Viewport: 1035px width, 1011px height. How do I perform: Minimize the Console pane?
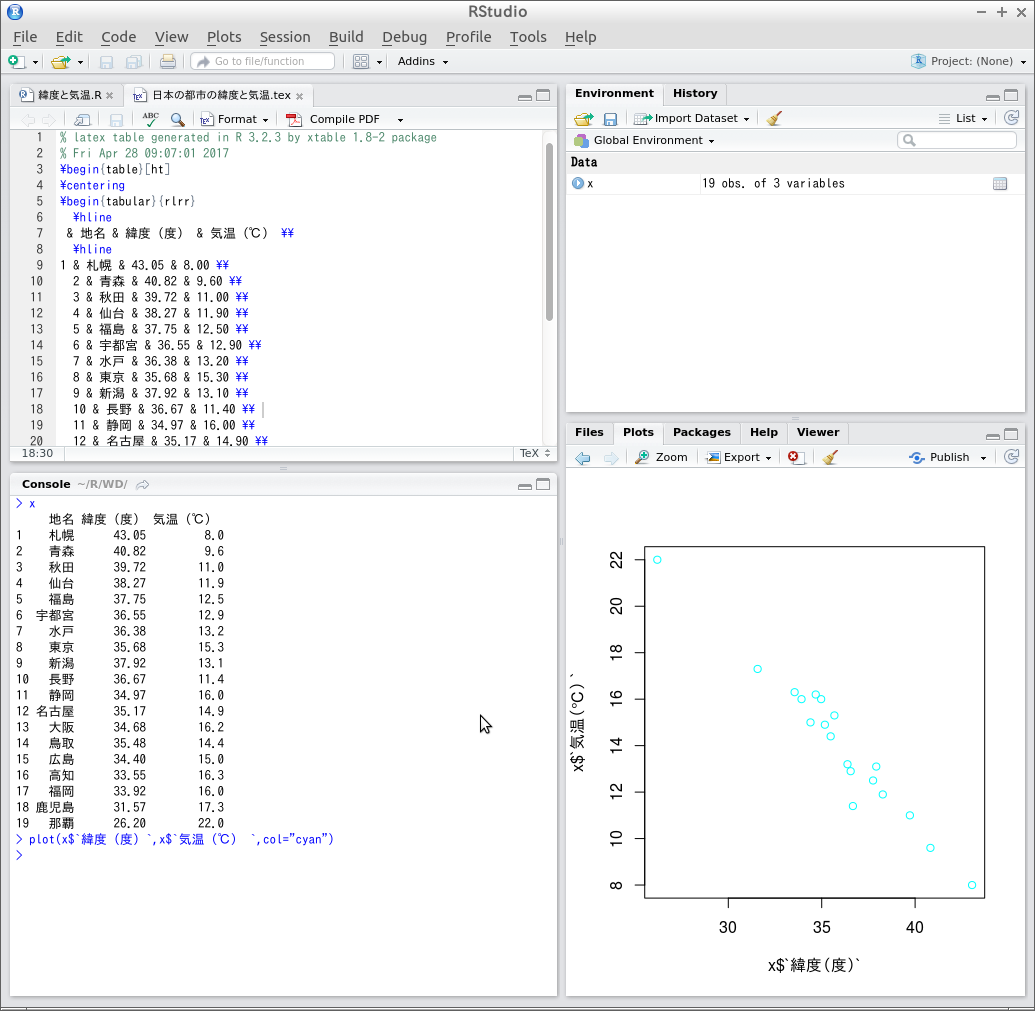(525, 486)
